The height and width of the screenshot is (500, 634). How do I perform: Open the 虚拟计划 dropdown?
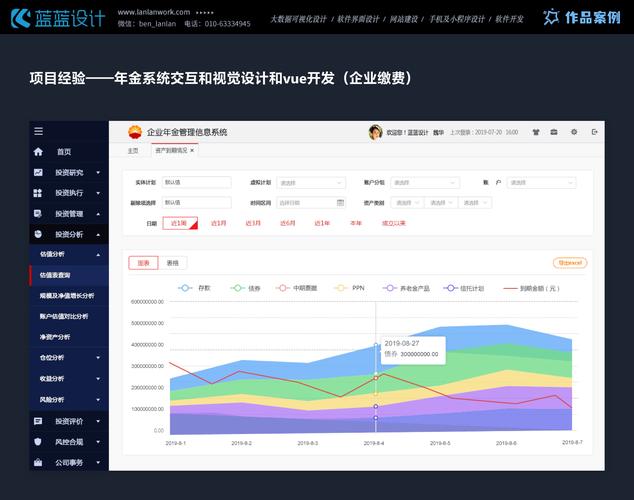click(311, 183)
